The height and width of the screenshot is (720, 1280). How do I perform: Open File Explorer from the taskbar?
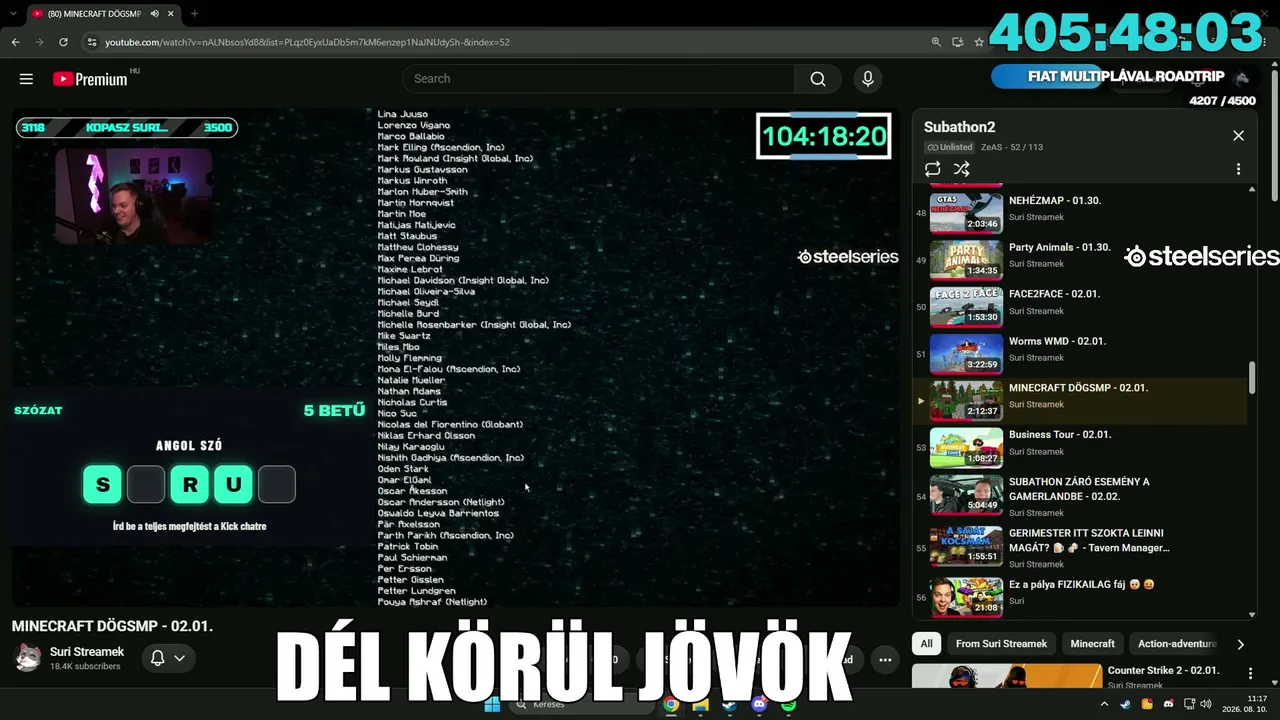point(701,705)
